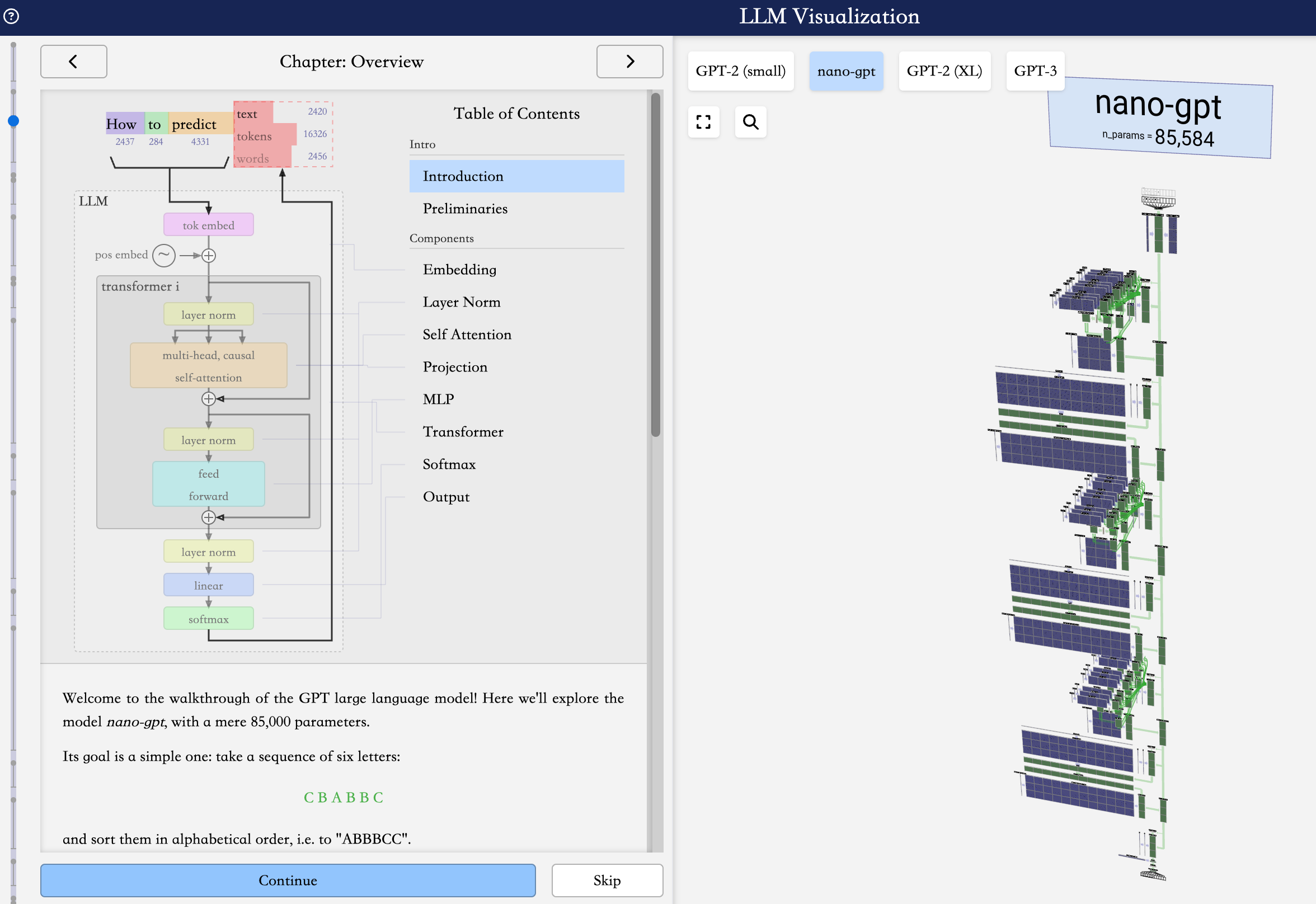The image size is (1316, 904).
Task: Select the GPT-3 model
Action: pyautogui.click(x=1035, y=72)
